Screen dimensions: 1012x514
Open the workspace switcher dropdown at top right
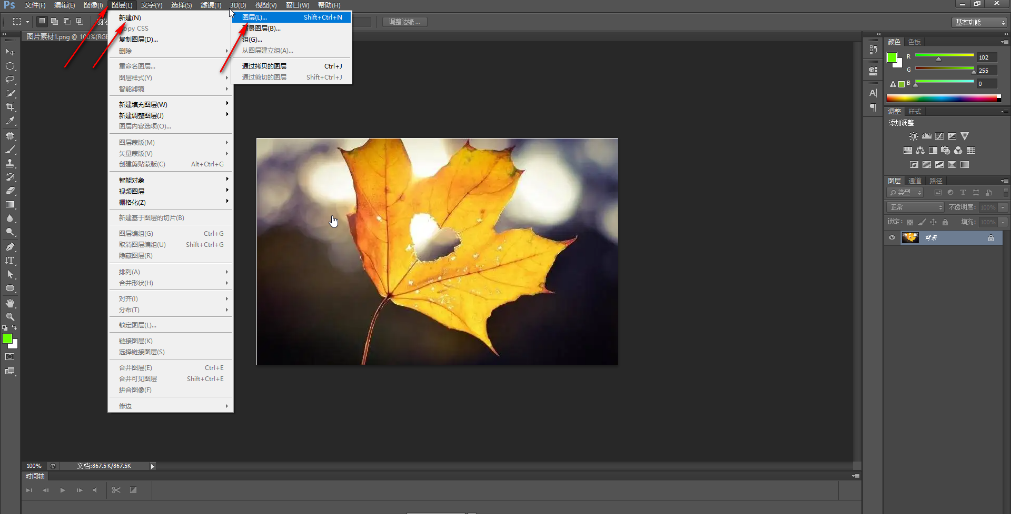[x=980, y=21]
